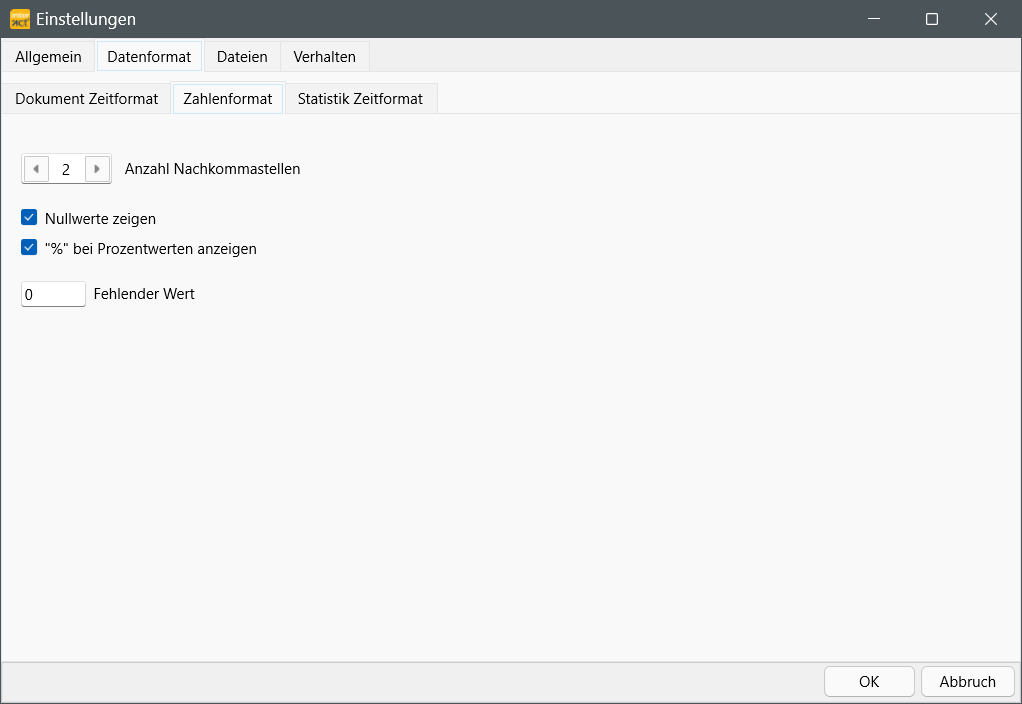The height and width of the screenshot is (704, 1022).
Task: Click the Anzahl Nachkommastellen label
Action: 212,169
